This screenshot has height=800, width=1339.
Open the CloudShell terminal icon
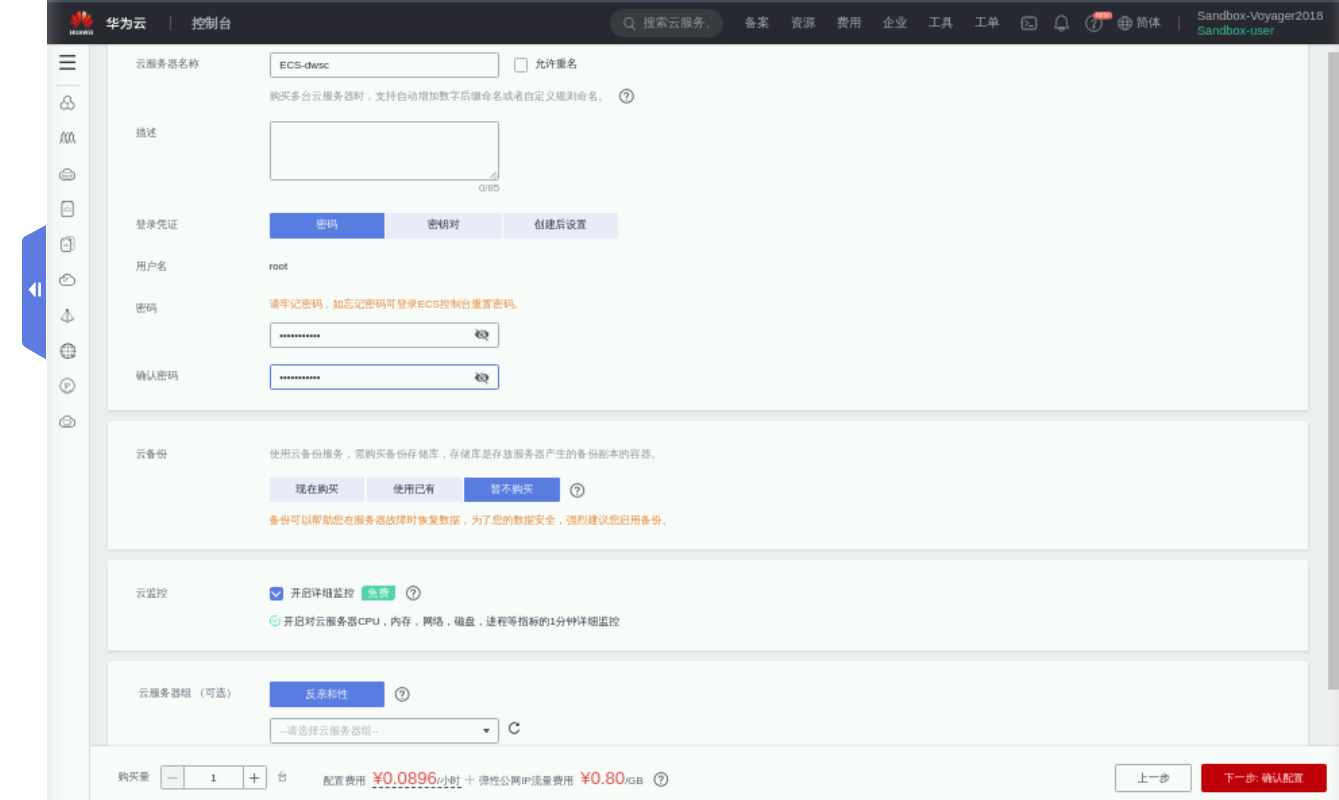[1029, 23]
